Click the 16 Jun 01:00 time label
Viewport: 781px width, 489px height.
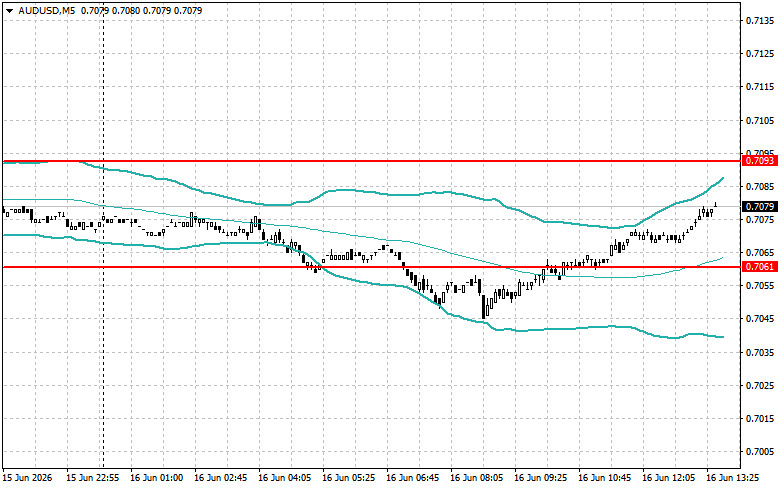click(x=156, y=478)
